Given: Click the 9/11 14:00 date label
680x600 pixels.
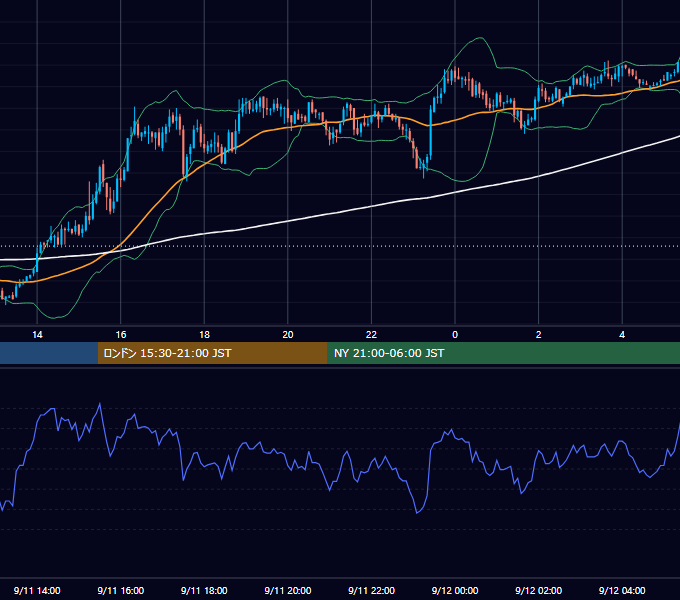Looking at the screenshot, I should tap(37, 590).
